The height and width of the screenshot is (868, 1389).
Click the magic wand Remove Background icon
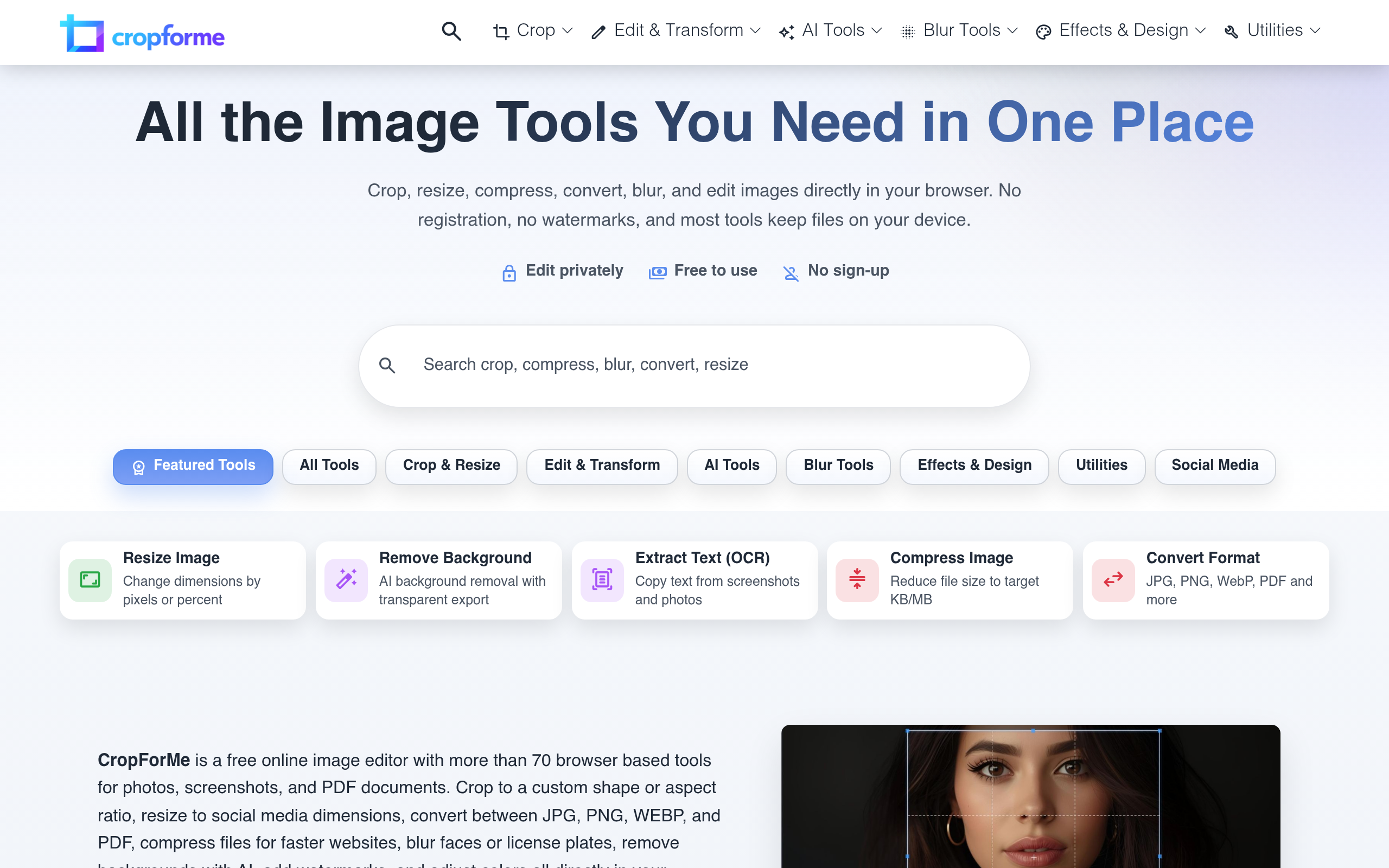coord(346,580)
